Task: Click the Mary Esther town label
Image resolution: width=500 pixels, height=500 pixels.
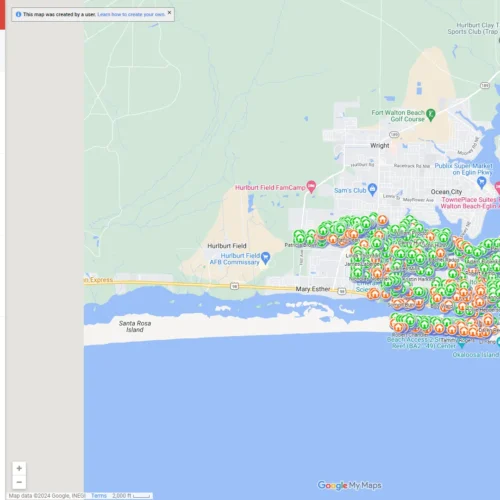Action: [x=313, y=289]
